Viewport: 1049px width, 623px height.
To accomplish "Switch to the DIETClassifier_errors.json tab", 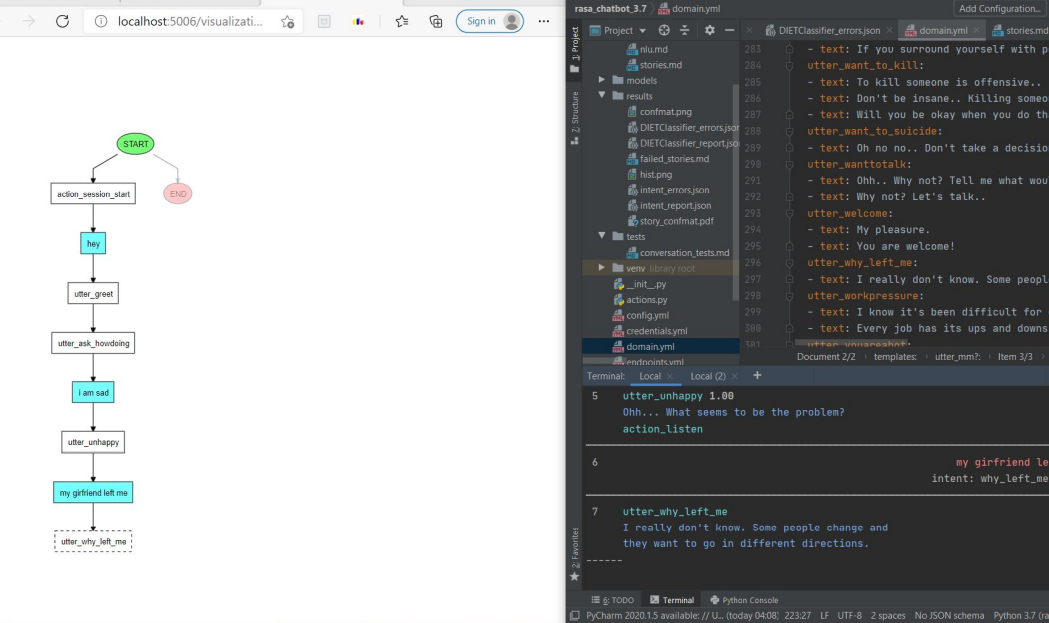I will tap(830, 30).
